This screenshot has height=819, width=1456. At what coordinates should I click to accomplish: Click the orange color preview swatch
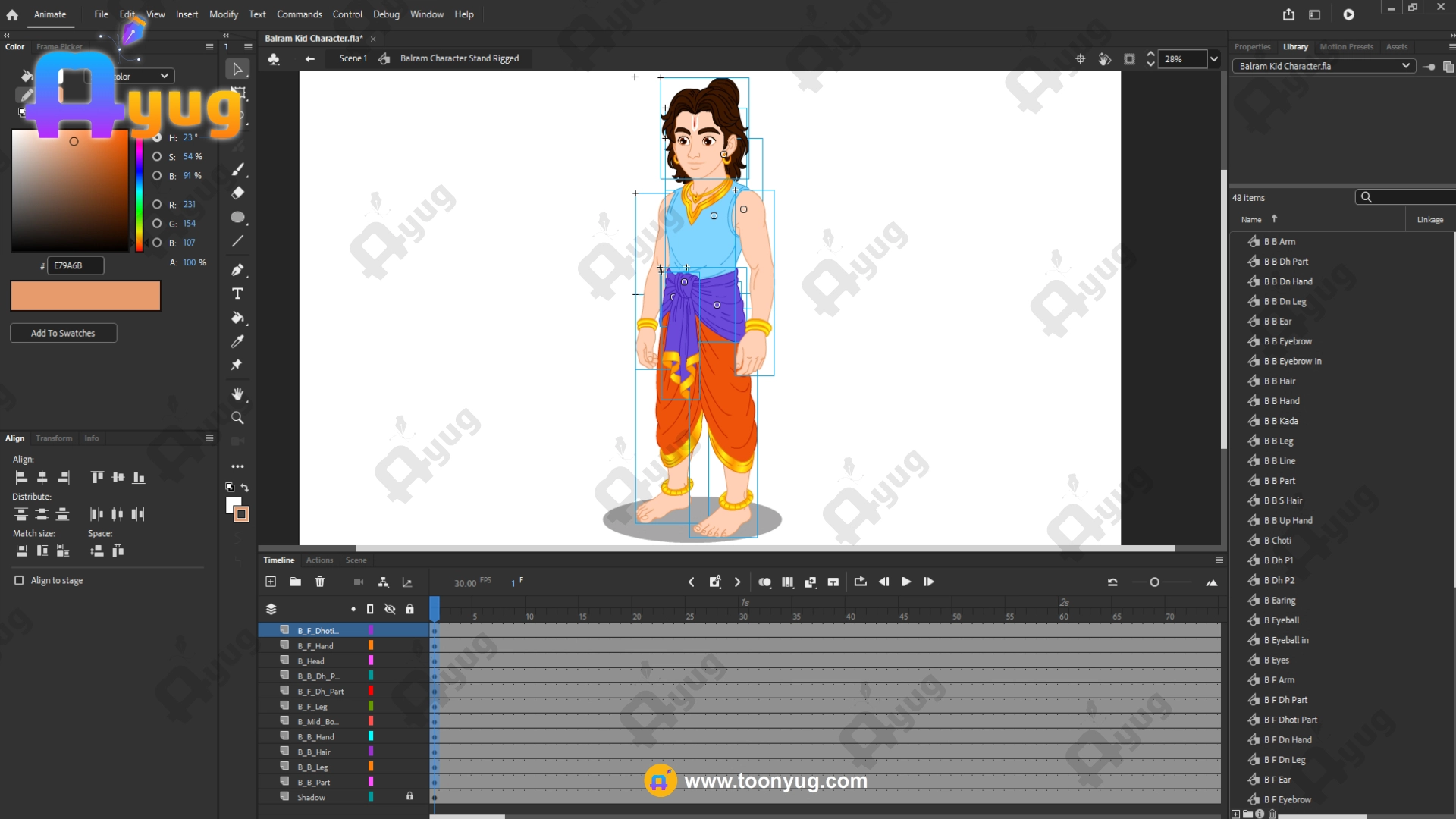[86, 296]
